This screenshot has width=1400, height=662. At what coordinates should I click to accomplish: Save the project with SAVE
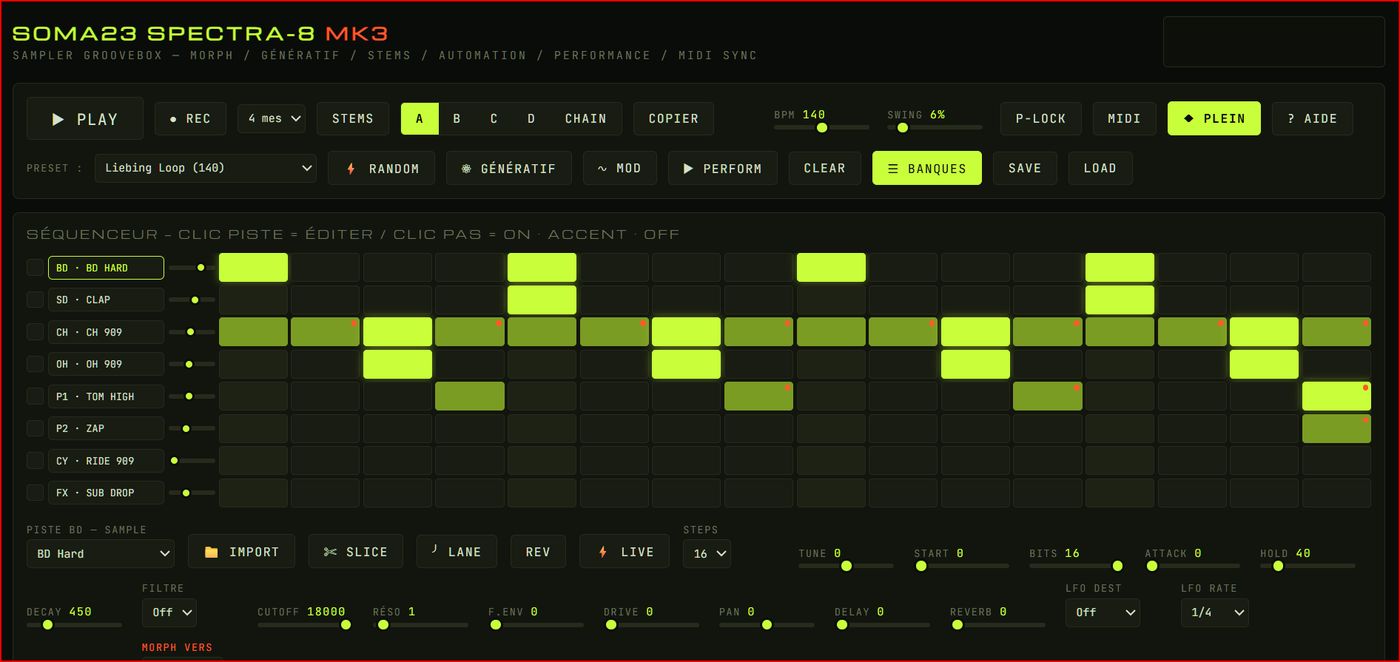click(1024, 168)
